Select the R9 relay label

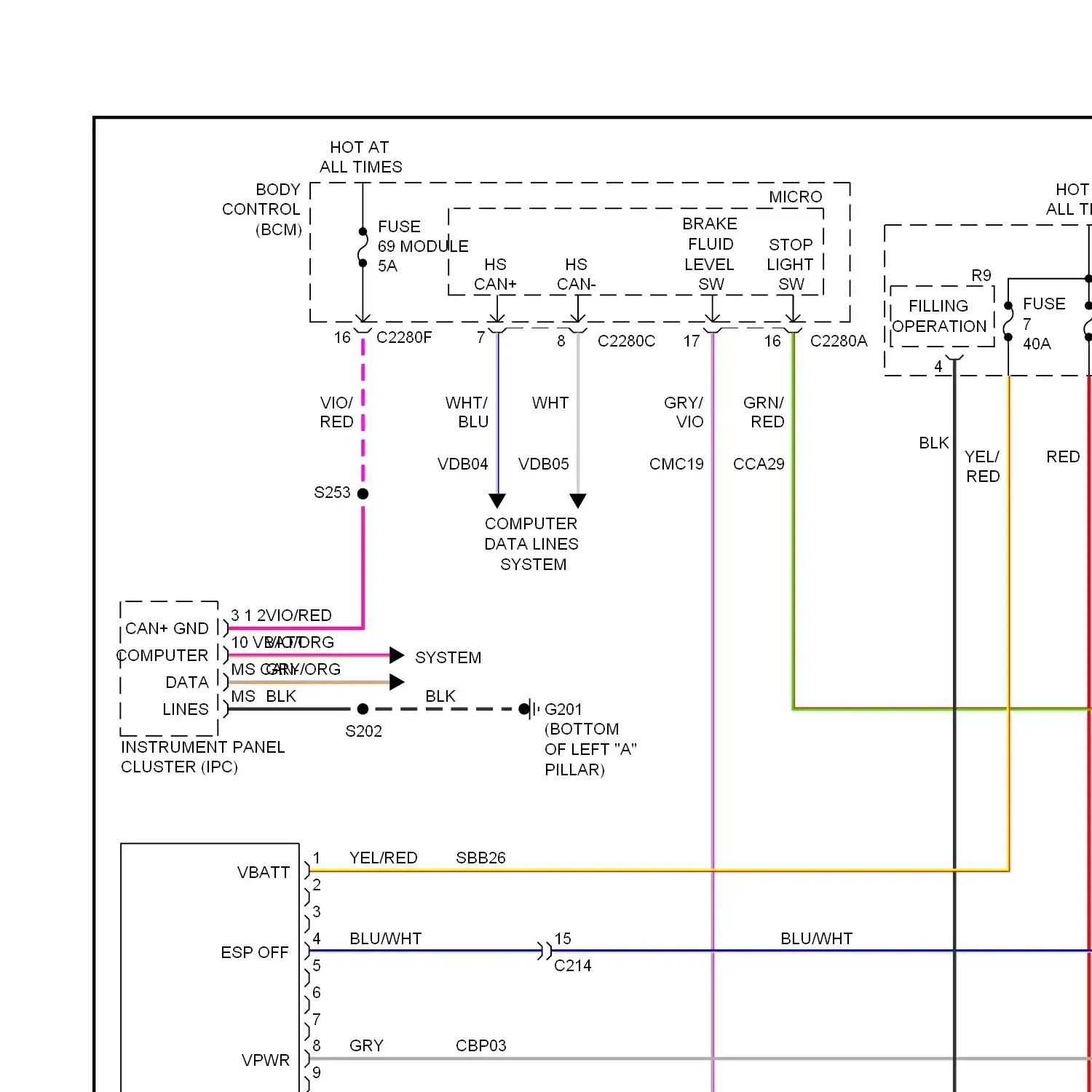(x=981, y=276)
